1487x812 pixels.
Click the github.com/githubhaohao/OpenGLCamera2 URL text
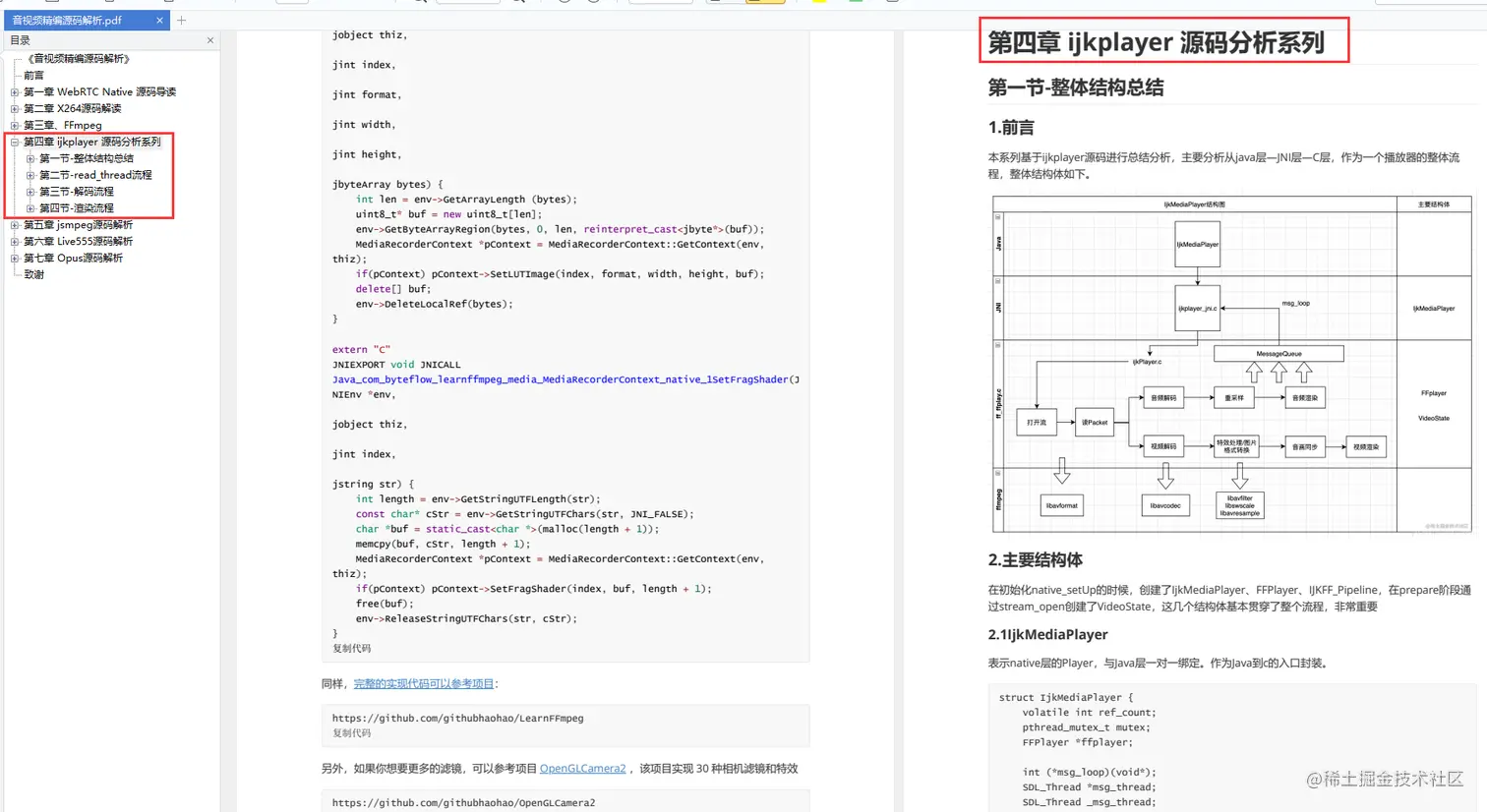click(x=463, y=803)
